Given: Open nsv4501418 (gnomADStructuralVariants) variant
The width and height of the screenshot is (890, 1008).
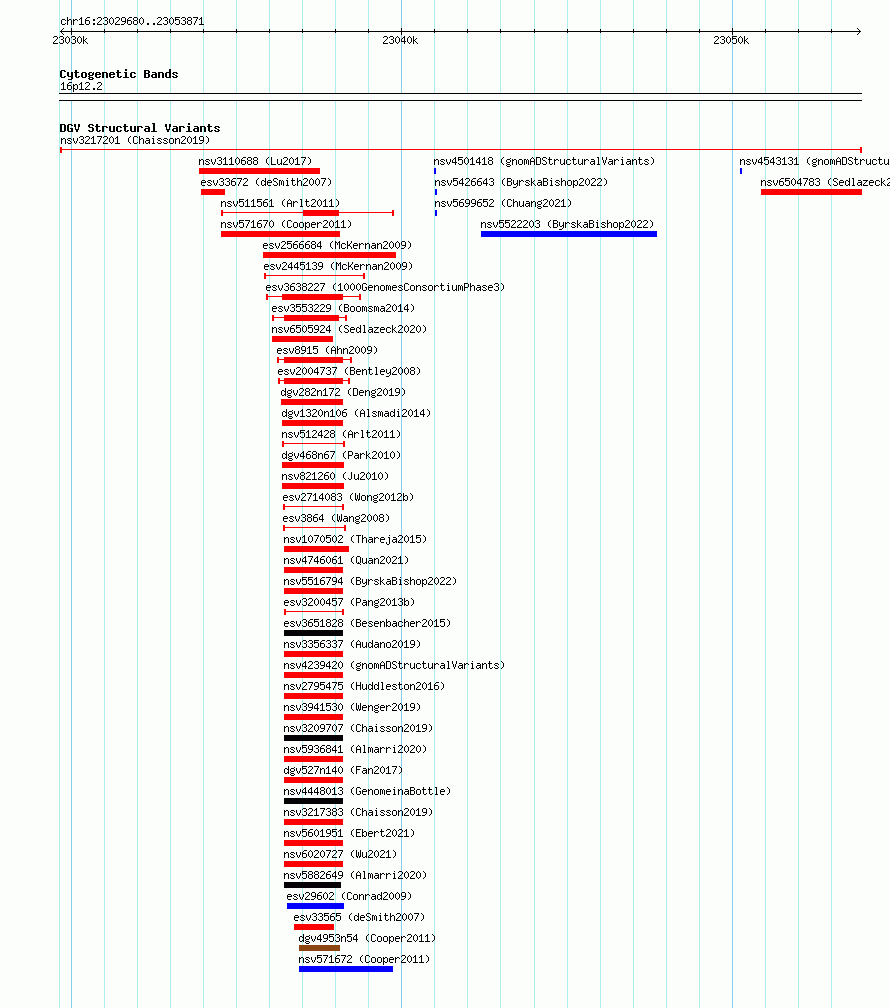Looking at the screenshot, I should point(544,161).
